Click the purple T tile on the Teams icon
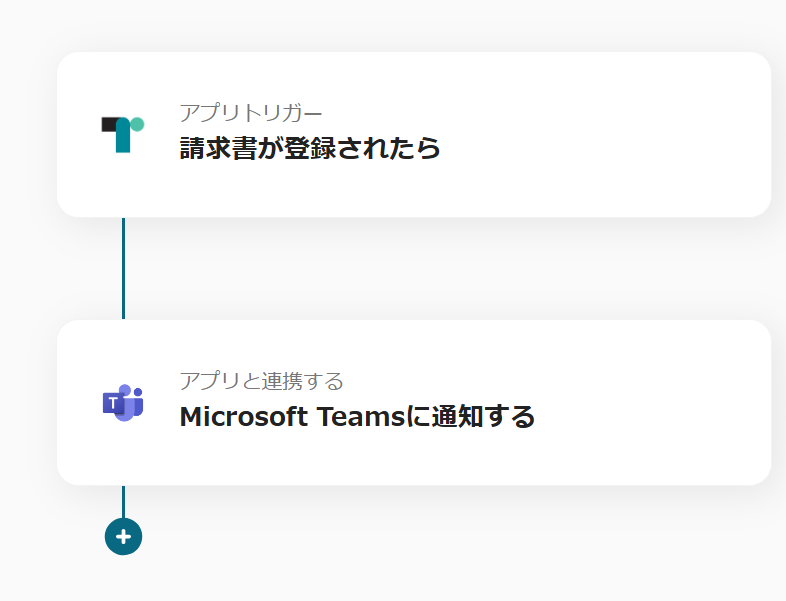Screen dimensions: 786x601 tap(112, 403)
